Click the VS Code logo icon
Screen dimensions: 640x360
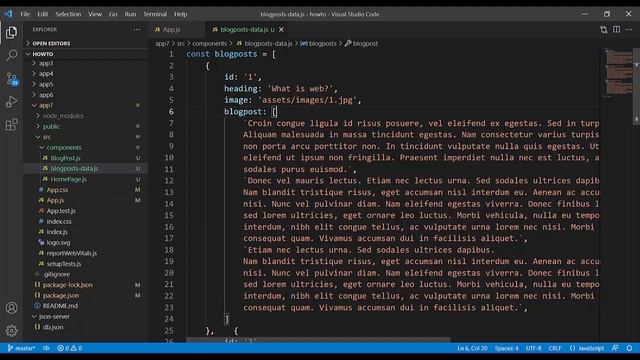pyautogui.click(x=9, y=14)
